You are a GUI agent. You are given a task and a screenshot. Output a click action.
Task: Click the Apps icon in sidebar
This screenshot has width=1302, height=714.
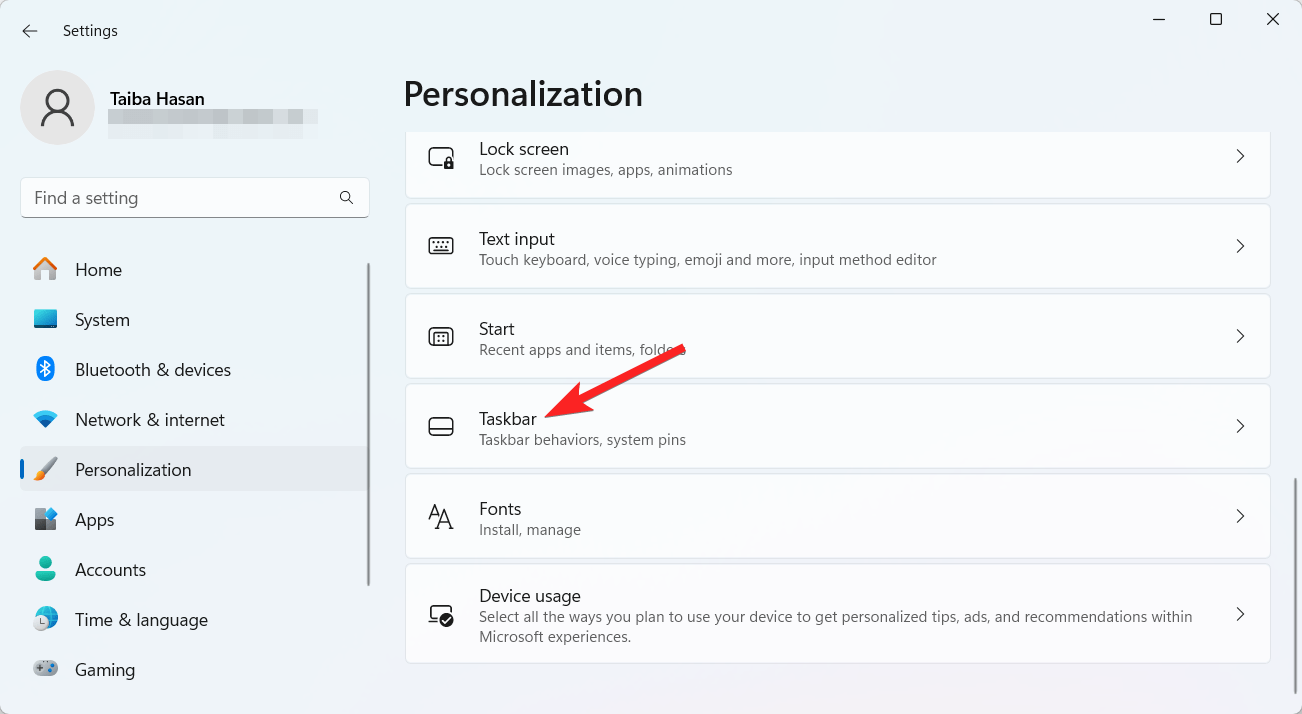pos(45,520)
